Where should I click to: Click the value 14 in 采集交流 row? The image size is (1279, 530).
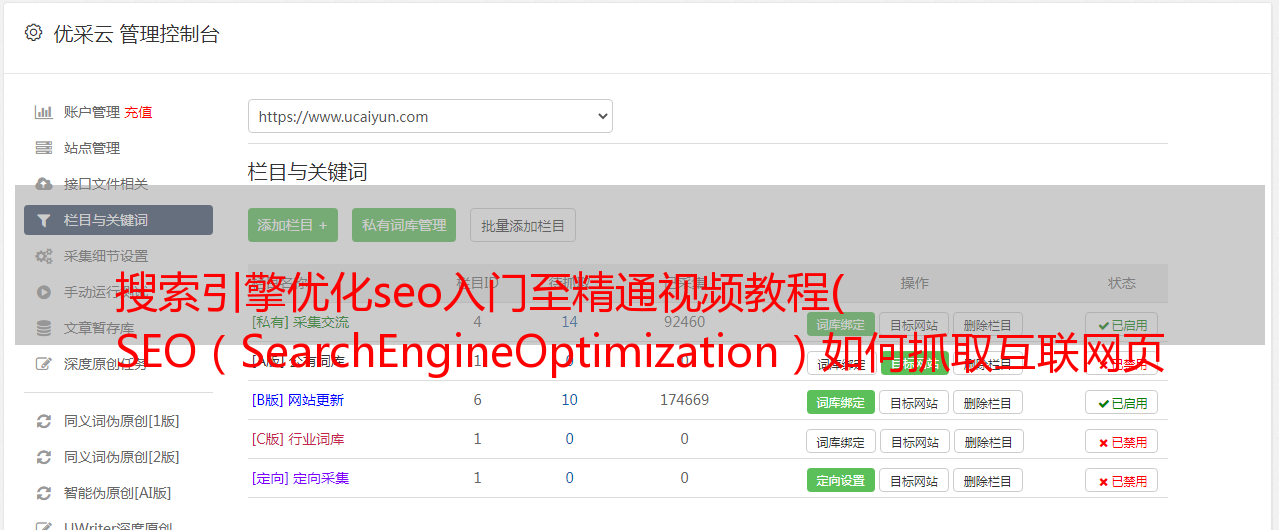569,322
